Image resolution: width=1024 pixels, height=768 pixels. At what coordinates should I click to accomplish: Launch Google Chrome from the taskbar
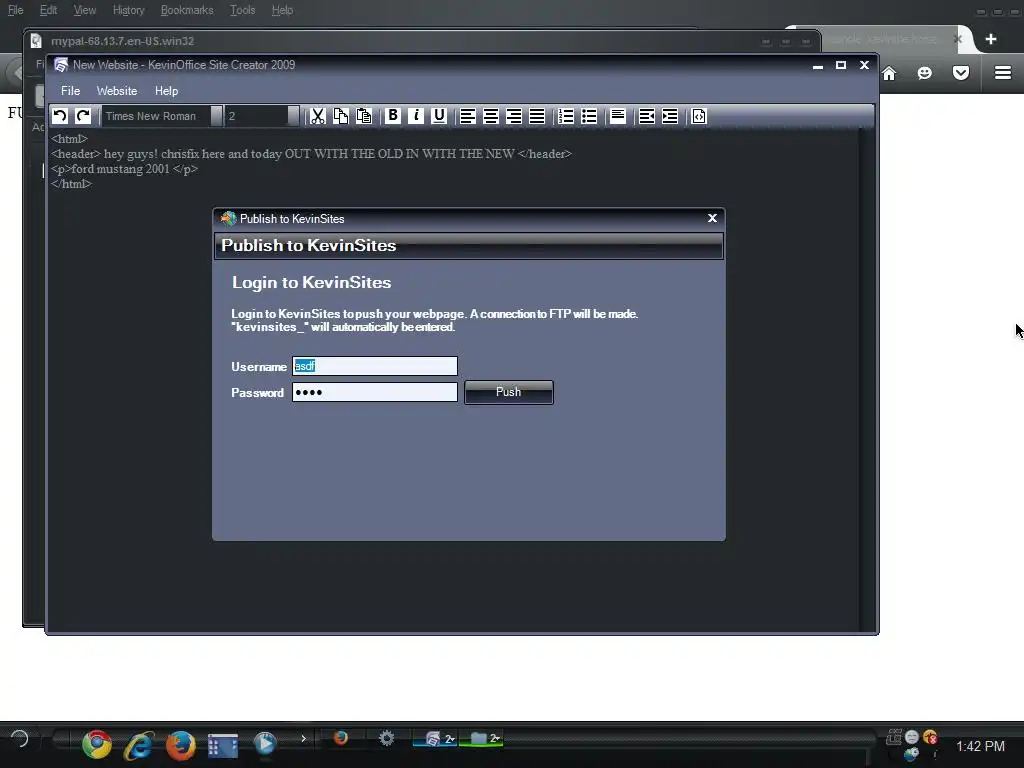click(97, 744)
